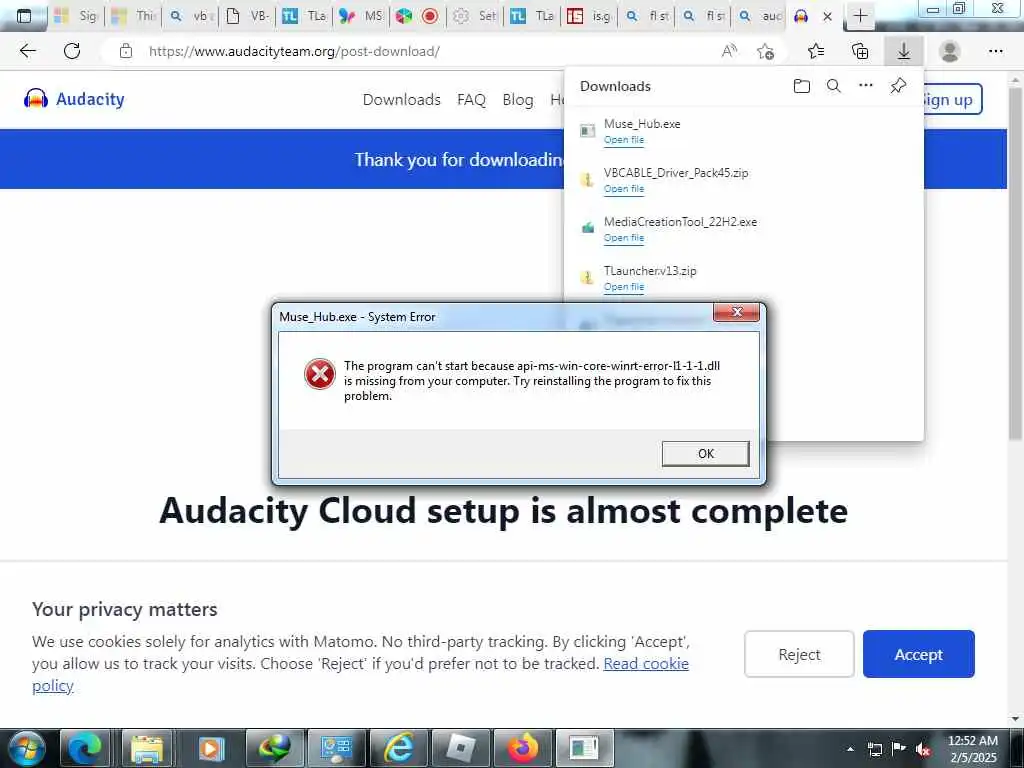Open the downloads folder icon in Downloads panel
1024x768 pixels.
tap(801, 86)
